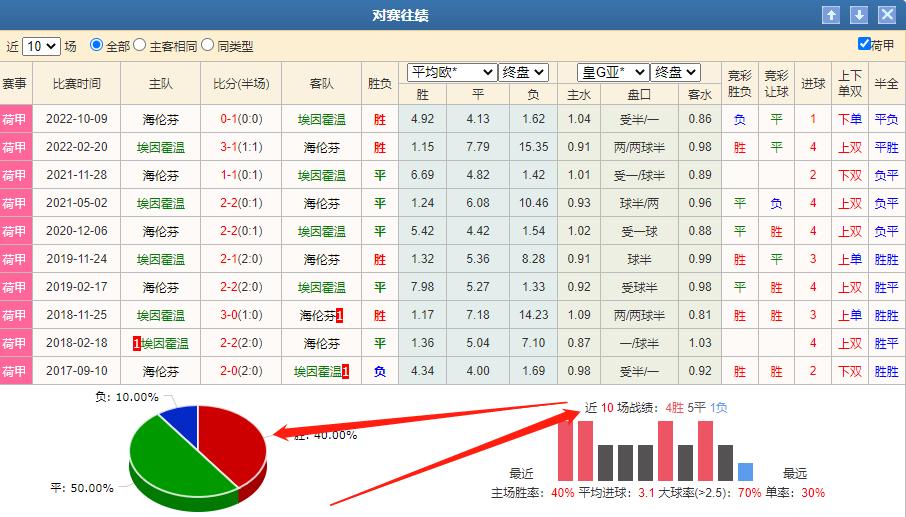Click the first red win bar nearest 最近
Viewport: 906px width, 517px height.
coord(566,451)
